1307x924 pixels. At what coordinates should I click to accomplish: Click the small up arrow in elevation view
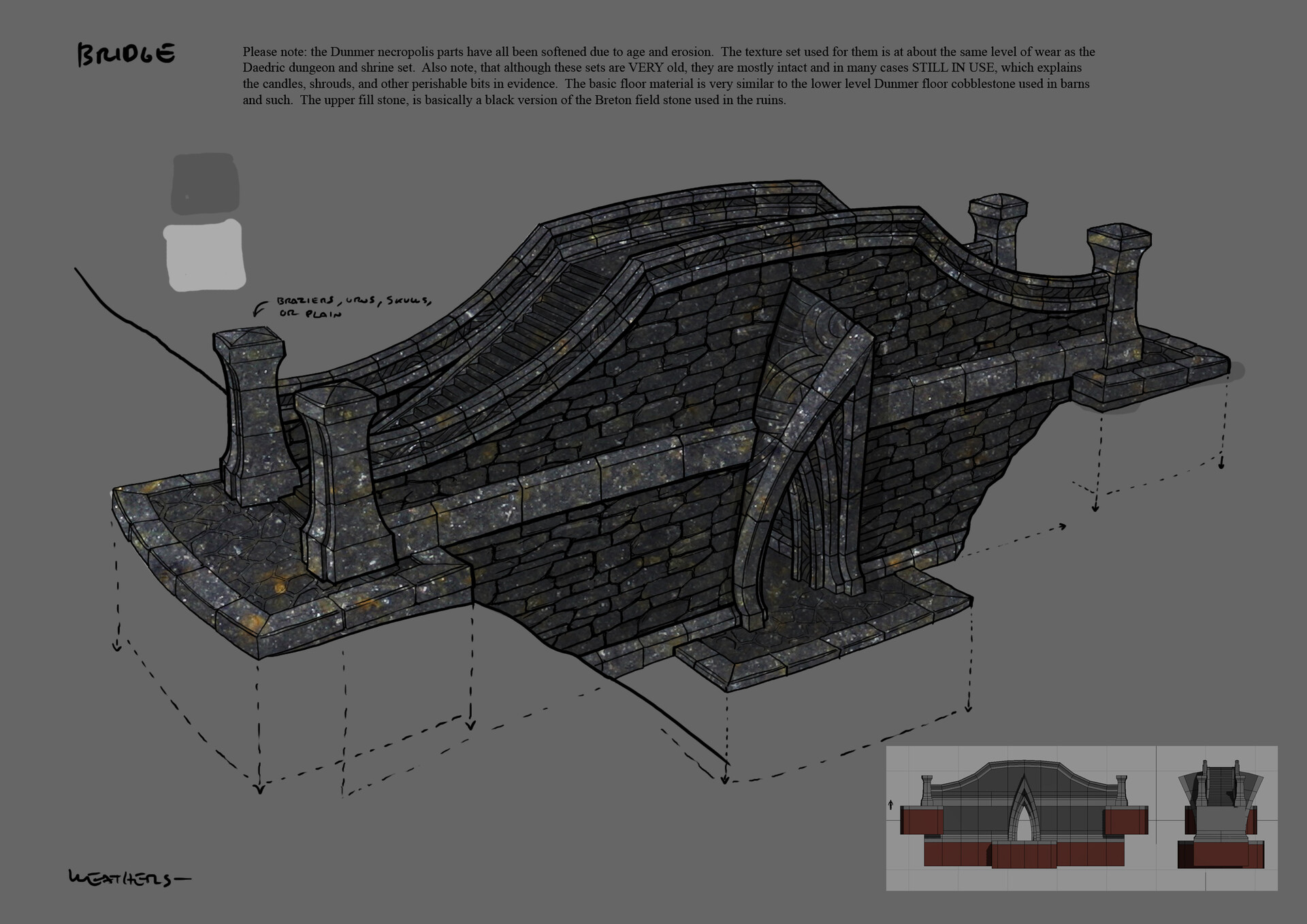click(890, 805)
